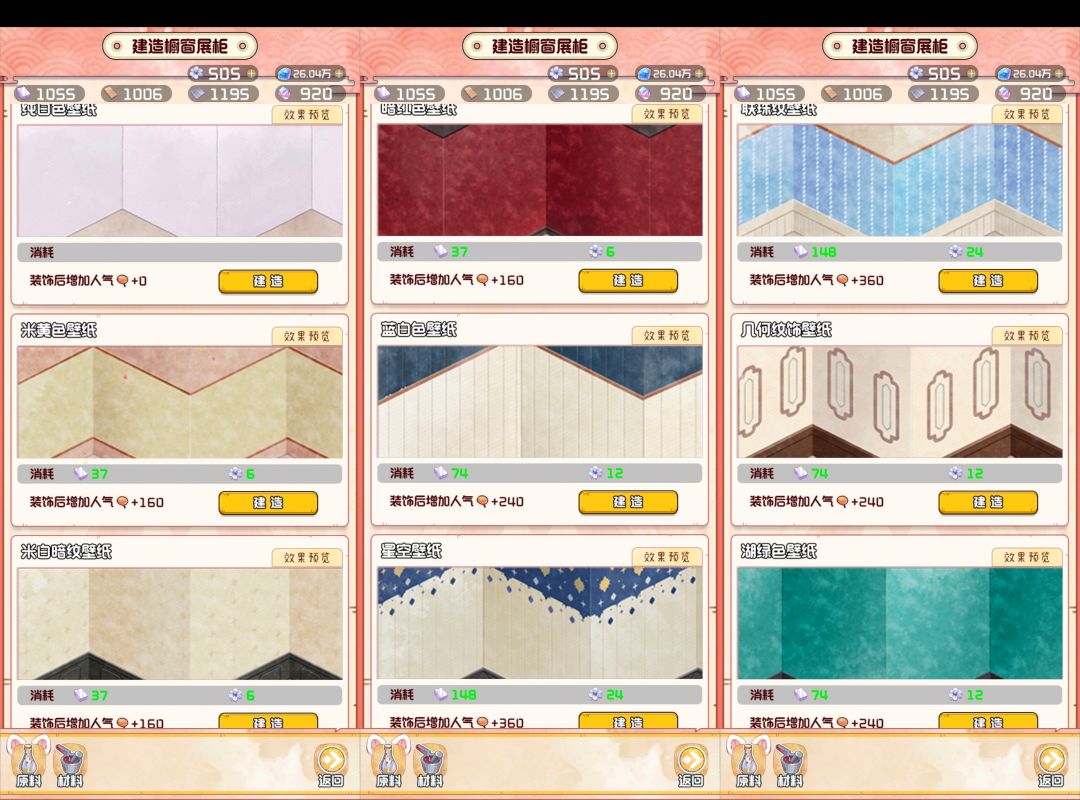The height and width of the screenshot is (800, 1080).
Task: Open 原料 icon below 米白暗纹壁纸 card
Action: [28, 762]
